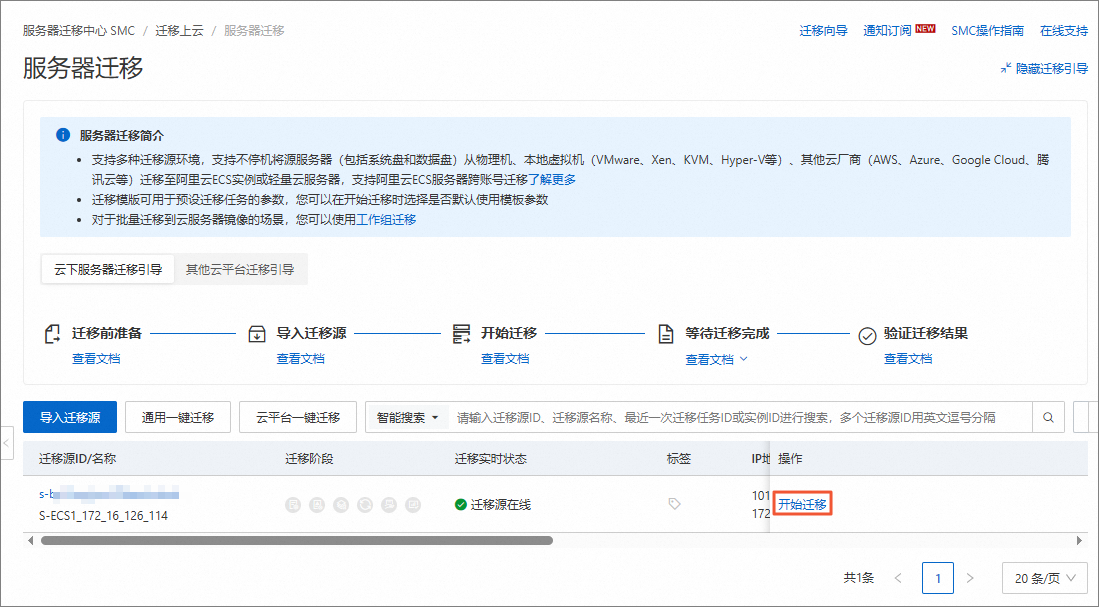Switch to 其他云平台迁移引导 tab

(240, 269)
